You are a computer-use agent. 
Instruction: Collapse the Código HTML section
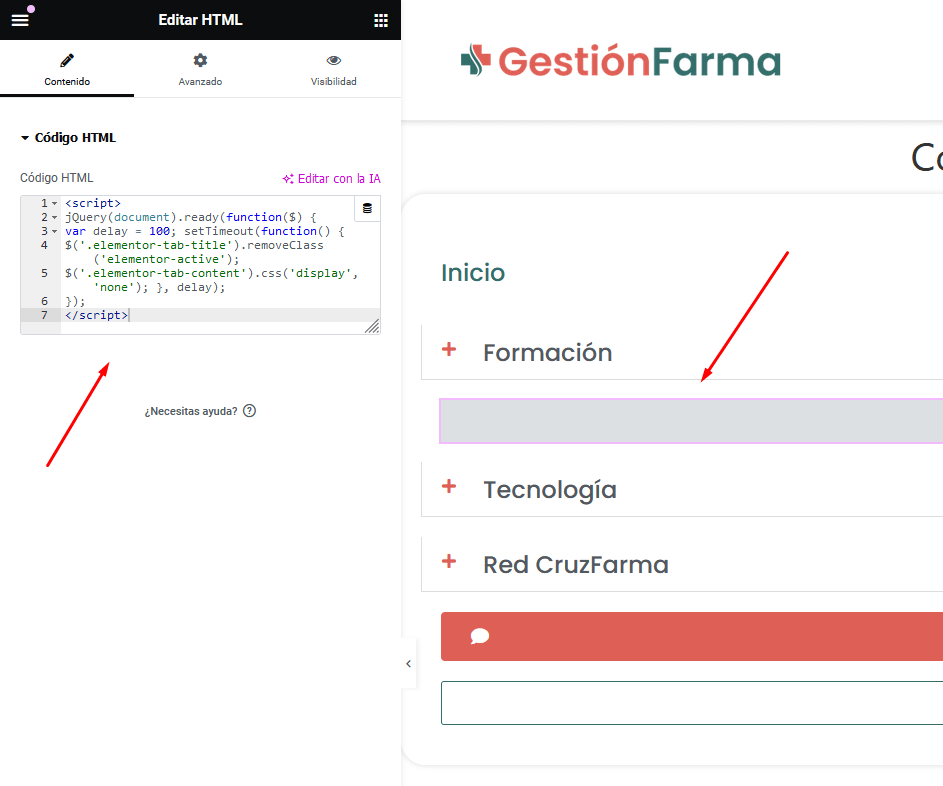[x=68, y=138]
